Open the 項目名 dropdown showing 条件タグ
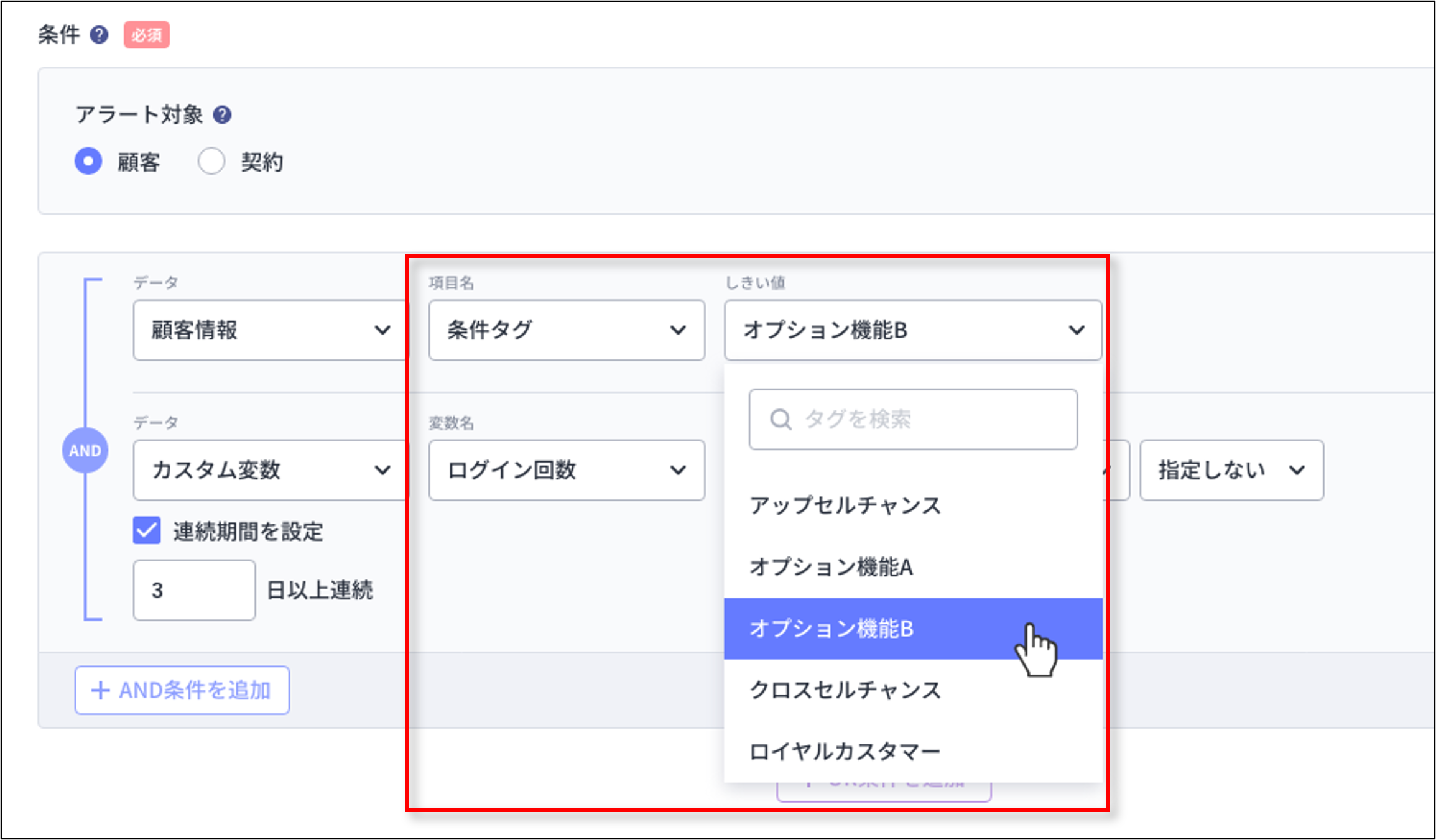This screenshot has width=1436, height=840. 566,330
